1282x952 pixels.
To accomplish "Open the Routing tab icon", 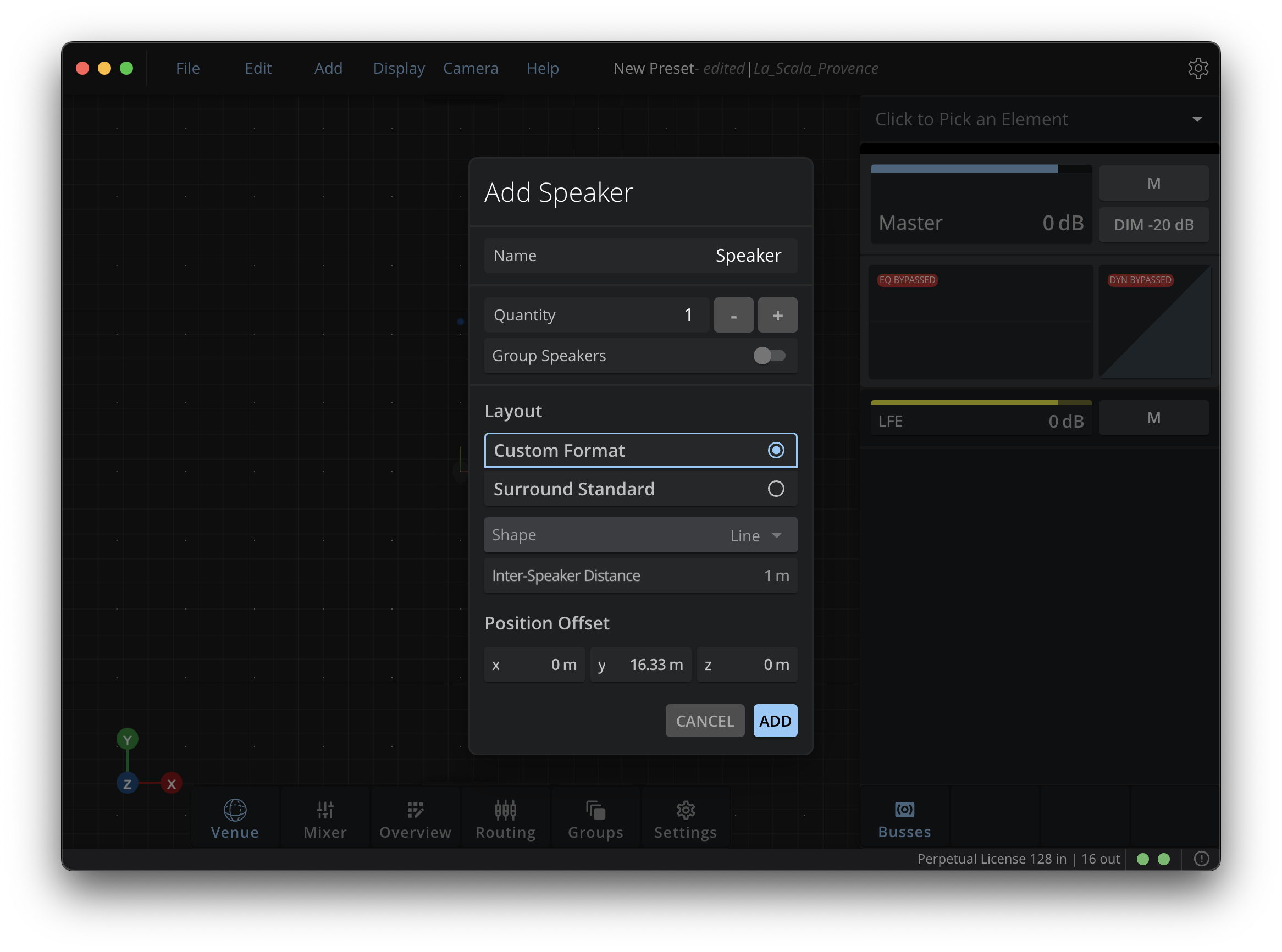I will [506, 811].
